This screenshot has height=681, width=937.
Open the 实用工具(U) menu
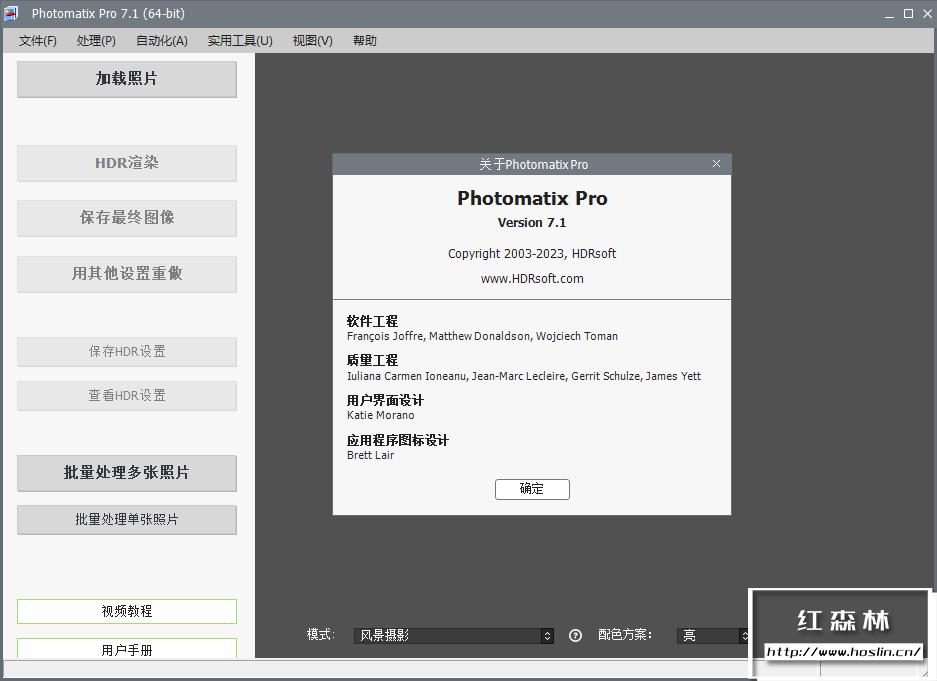(x=240, y=41)
